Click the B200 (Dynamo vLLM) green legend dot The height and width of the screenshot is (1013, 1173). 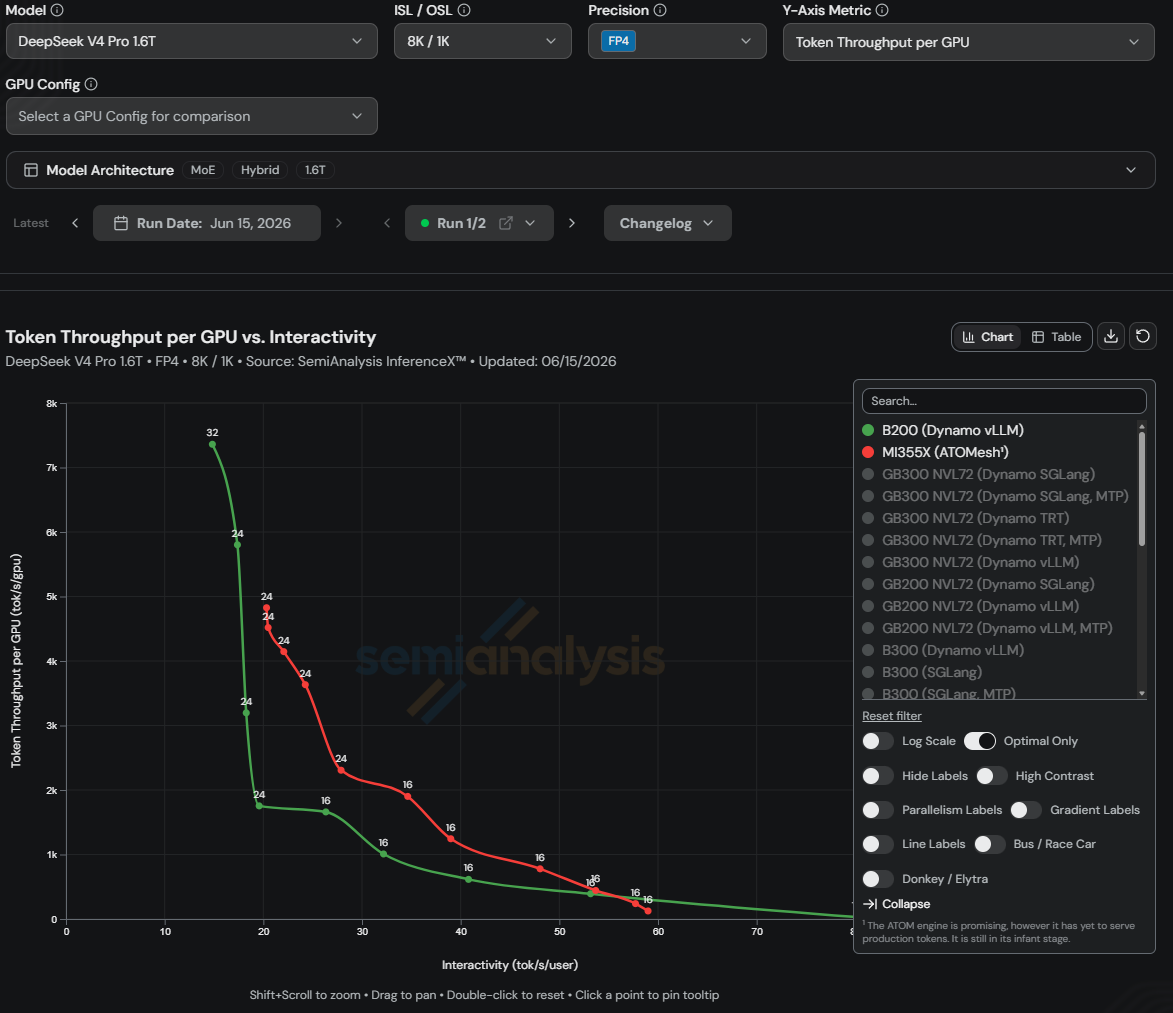868,430
